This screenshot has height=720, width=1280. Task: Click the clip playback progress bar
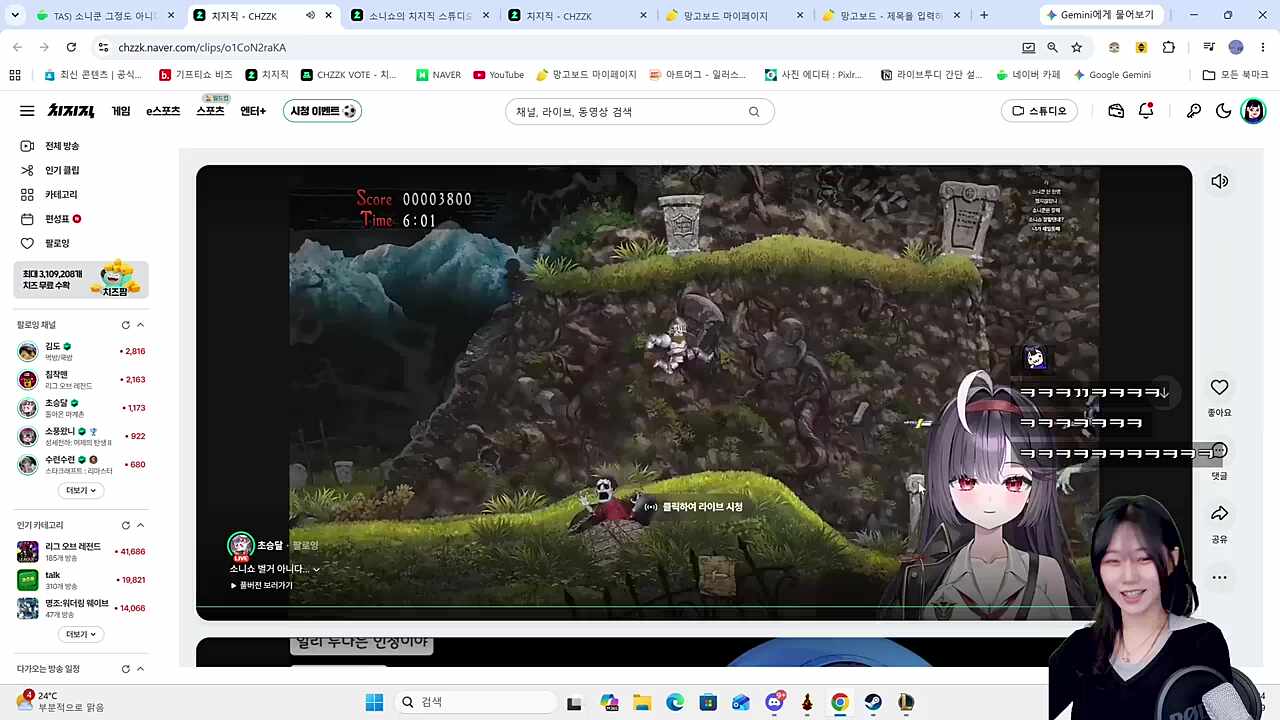pyautogui.click(x=646, y=606)
